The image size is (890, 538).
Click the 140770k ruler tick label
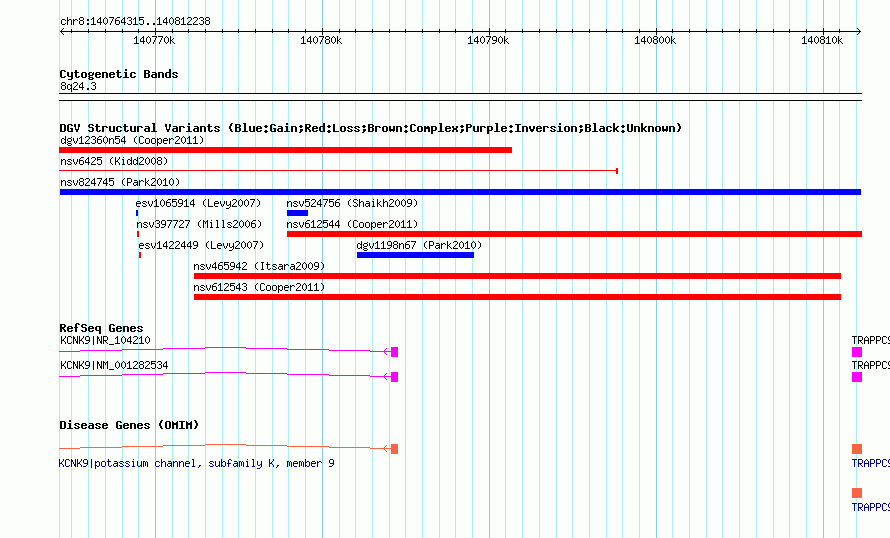(x=154, y=40)
